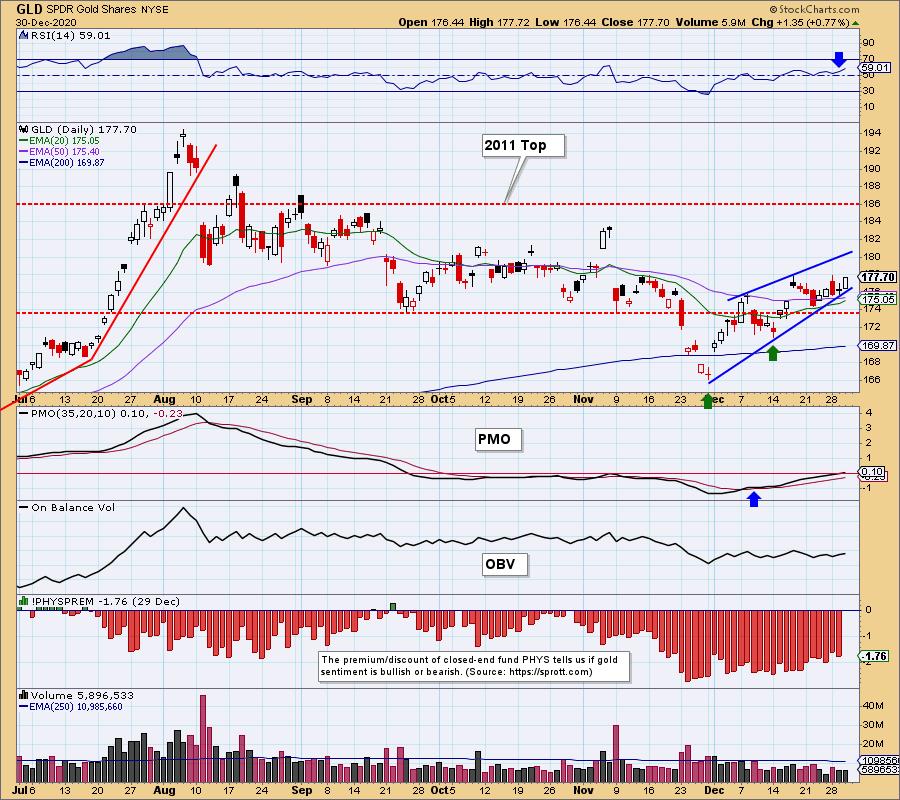Click the blue down arrow in RSI panel
This screenshot has width=900, height=800.
[839, 59]
